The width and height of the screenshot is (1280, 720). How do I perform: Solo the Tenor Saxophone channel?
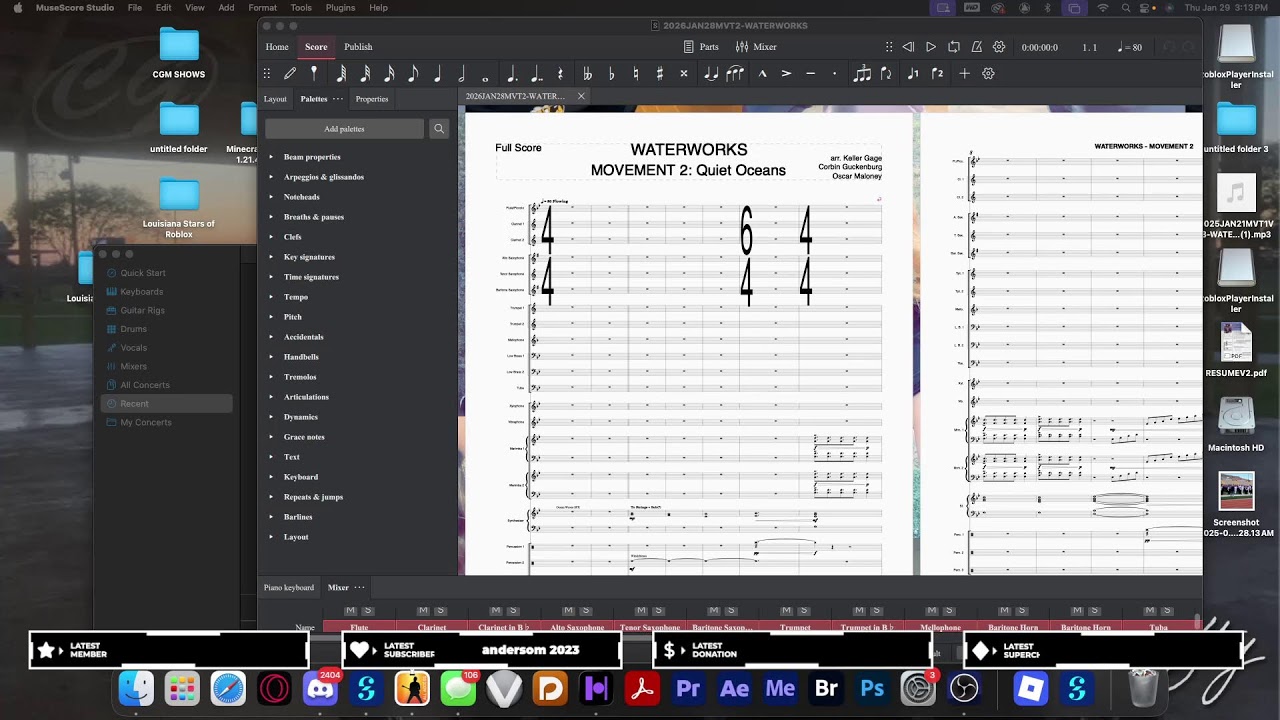click(658, 610)
